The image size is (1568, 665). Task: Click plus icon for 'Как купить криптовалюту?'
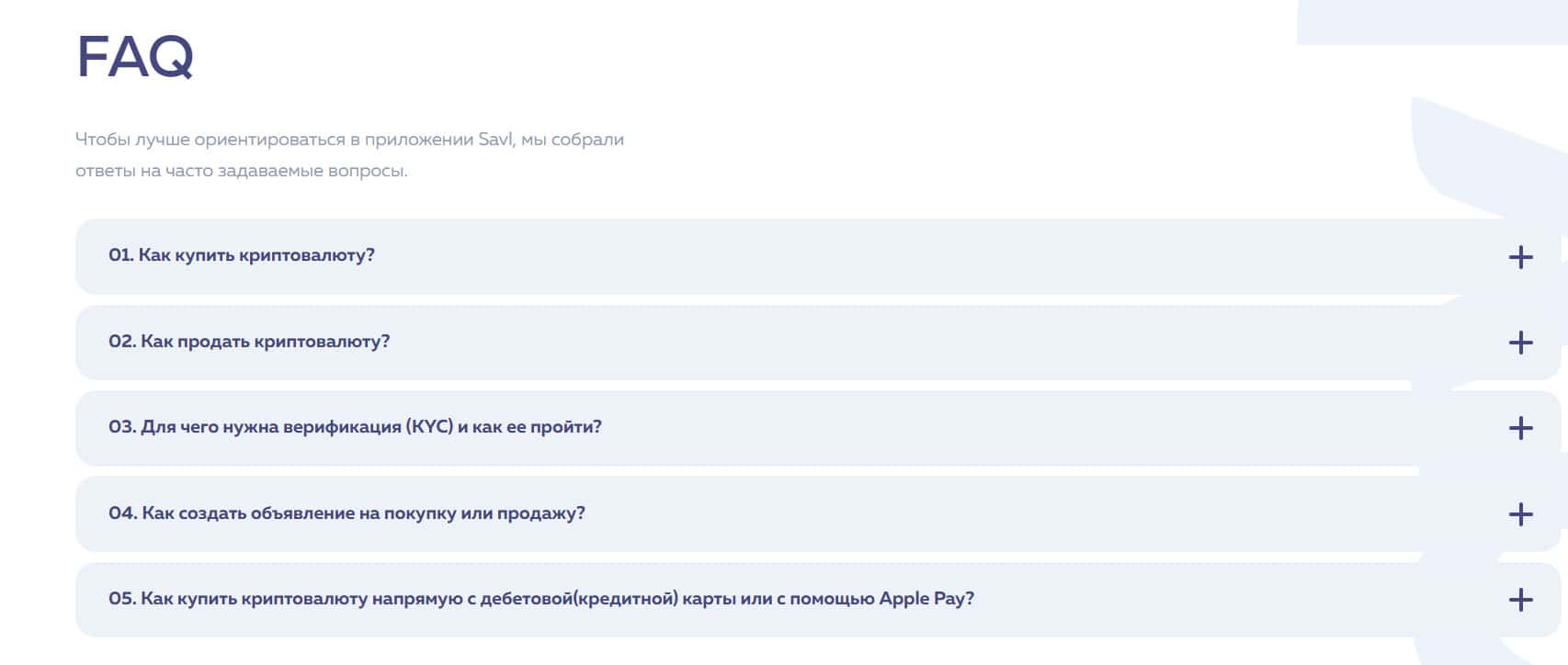point(1520,257)
